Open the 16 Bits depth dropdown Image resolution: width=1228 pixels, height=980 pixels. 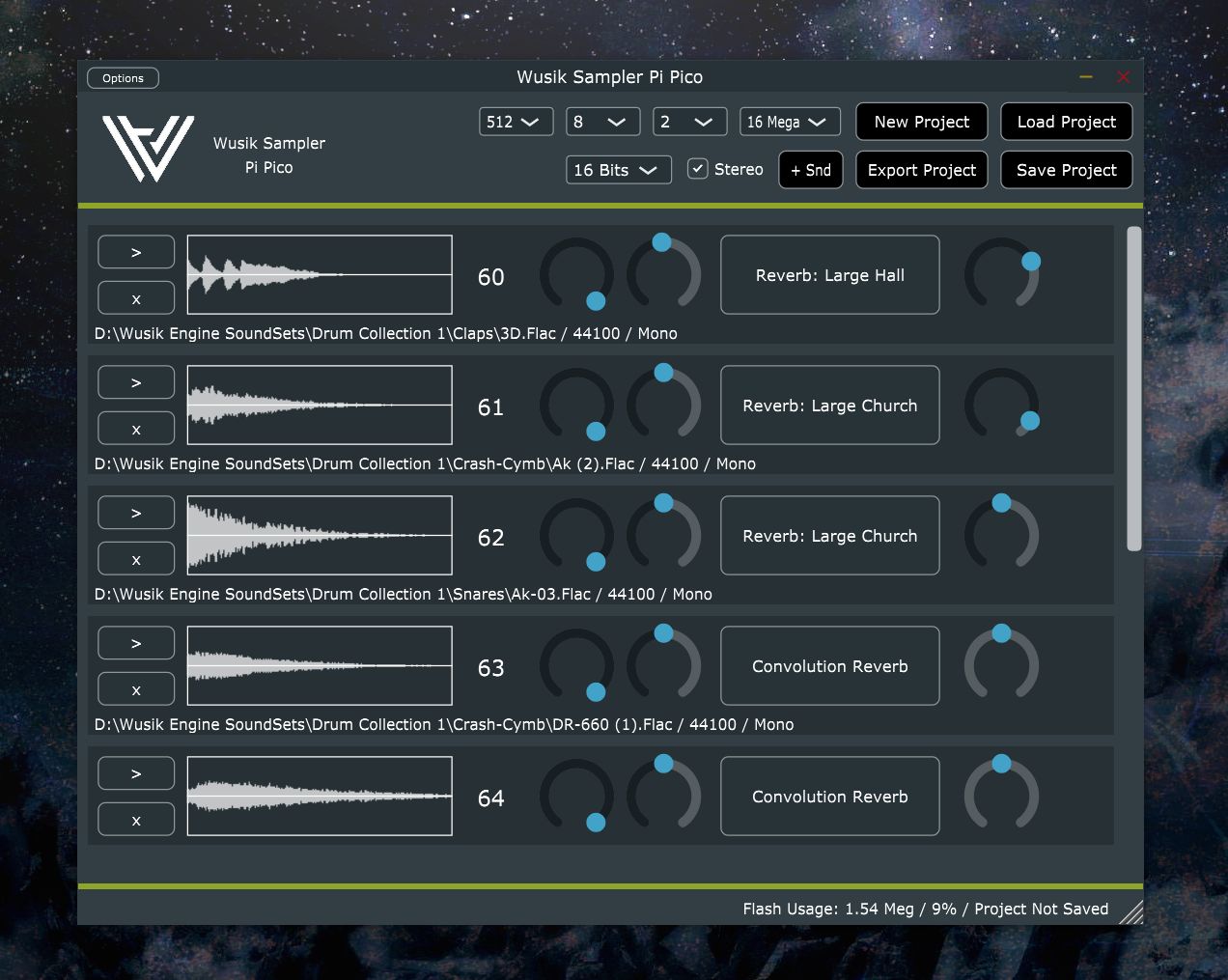(618, 170)
